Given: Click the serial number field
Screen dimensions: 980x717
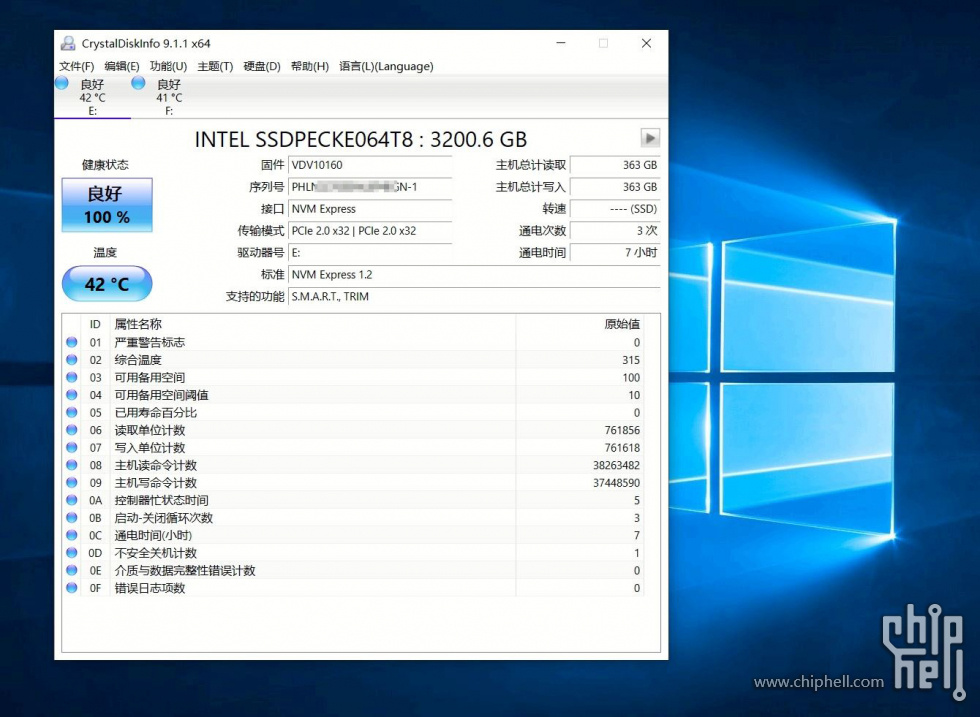Looking at the screenshot, I should (x=370, y=187).
